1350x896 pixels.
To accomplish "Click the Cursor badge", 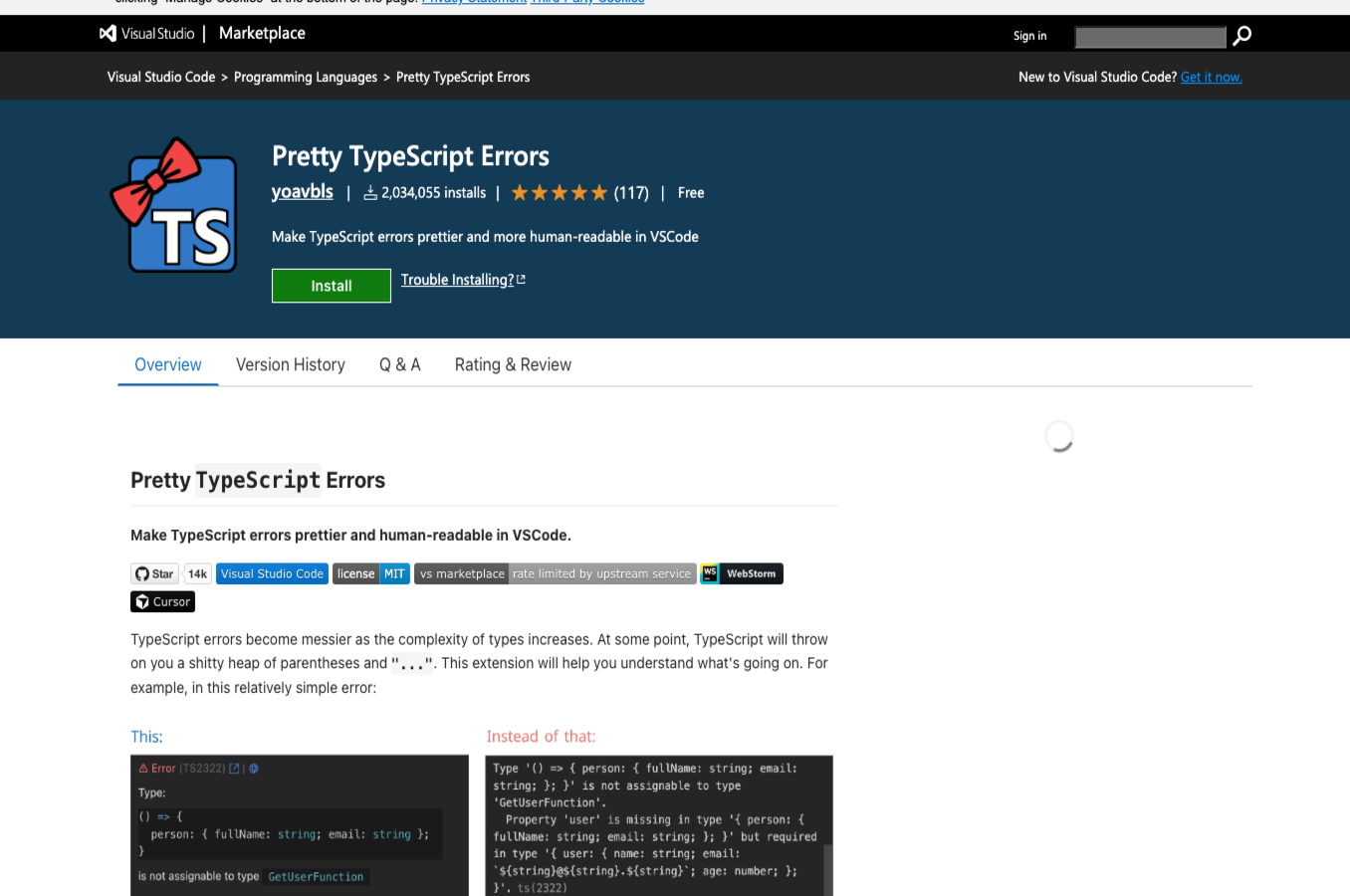I will (162, 601).
